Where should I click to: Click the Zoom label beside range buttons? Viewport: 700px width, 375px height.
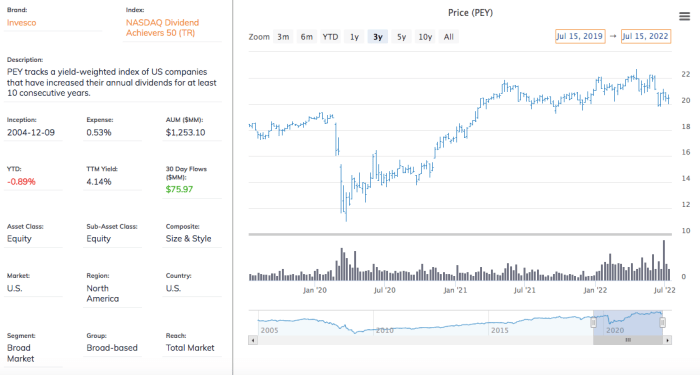(259, 37)
